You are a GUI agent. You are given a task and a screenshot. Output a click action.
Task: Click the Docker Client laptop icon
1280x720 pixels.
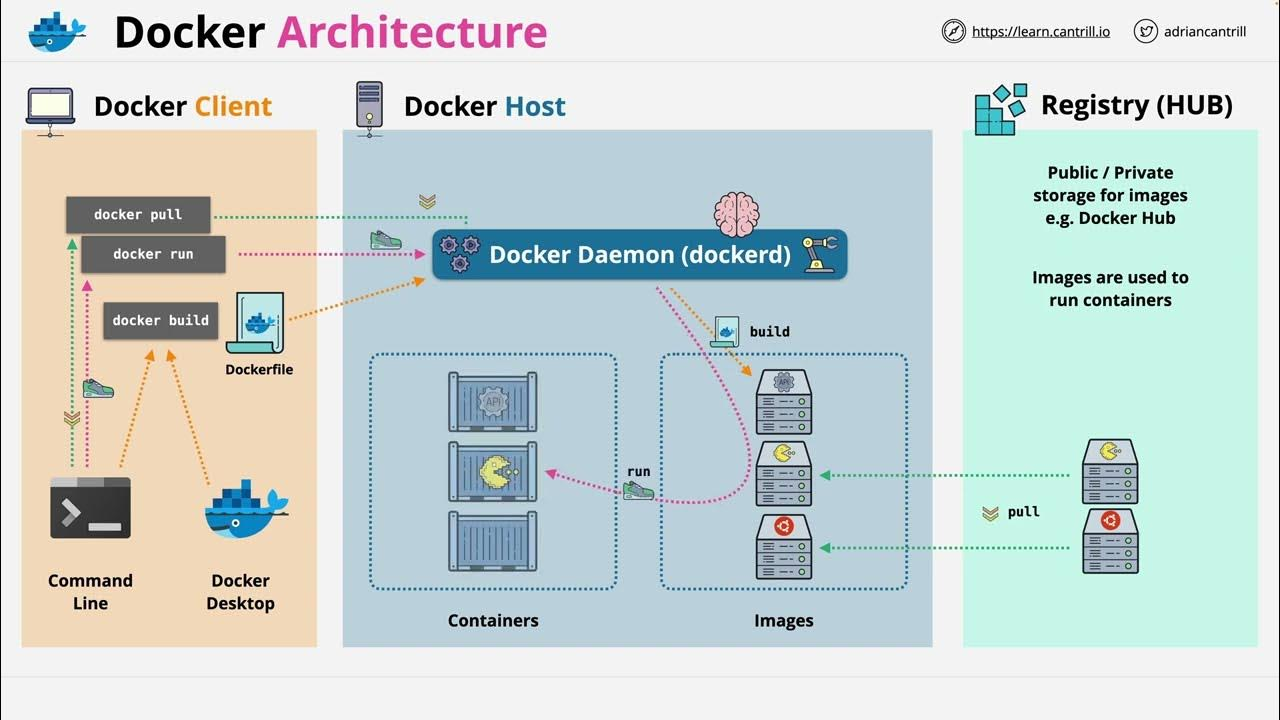click(x=51, y=108)
